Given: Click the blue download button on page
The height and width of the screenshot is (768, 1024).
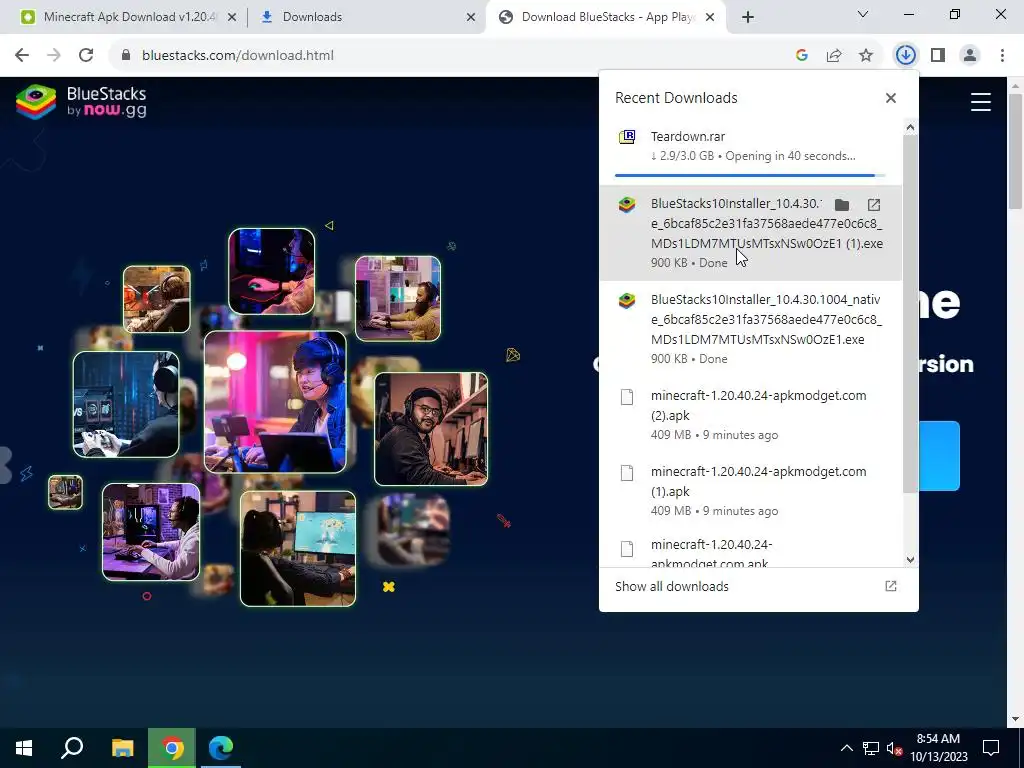Looking at the screenshot, I should [x=939, y=456].
